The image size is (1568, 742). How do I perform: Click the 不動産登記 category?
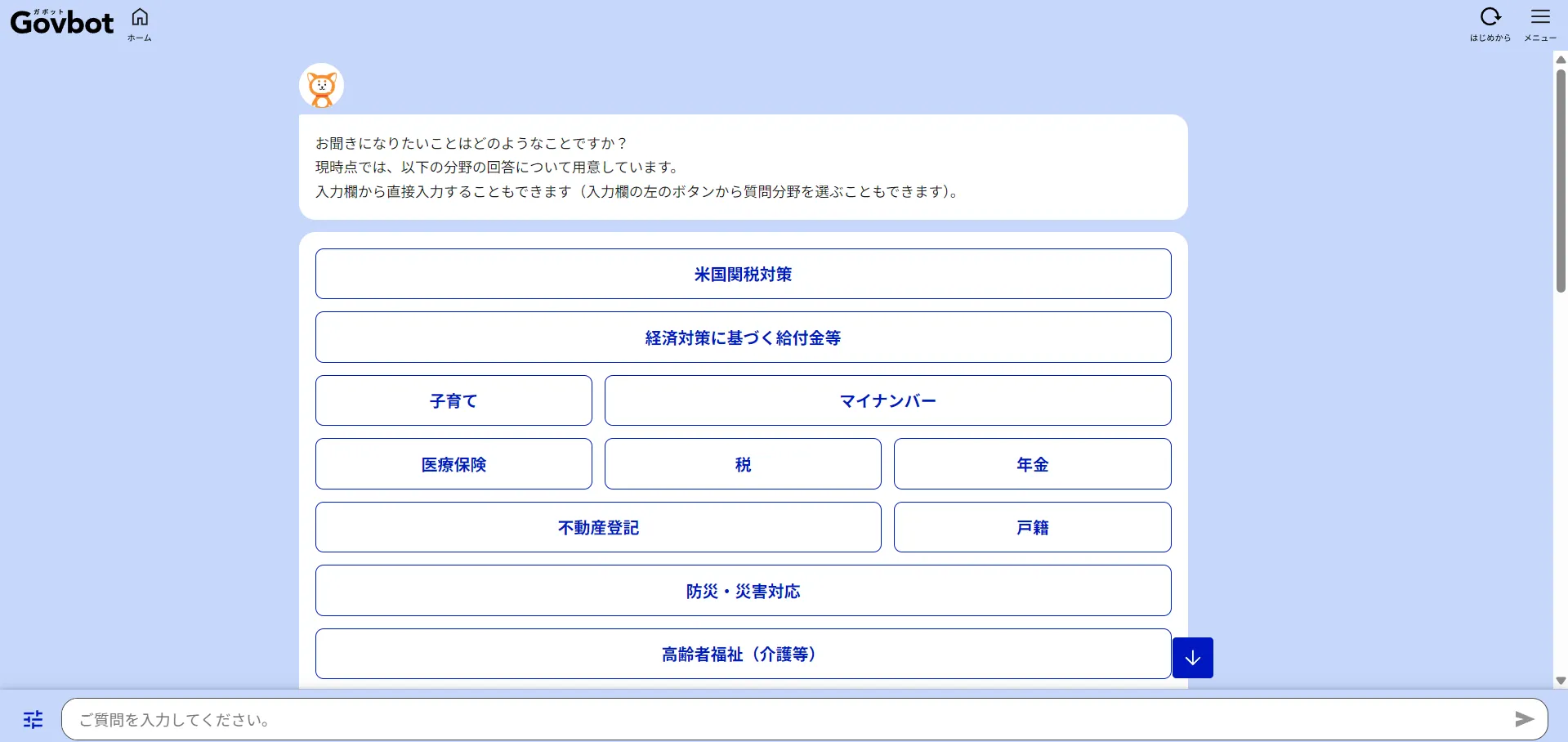598,527
